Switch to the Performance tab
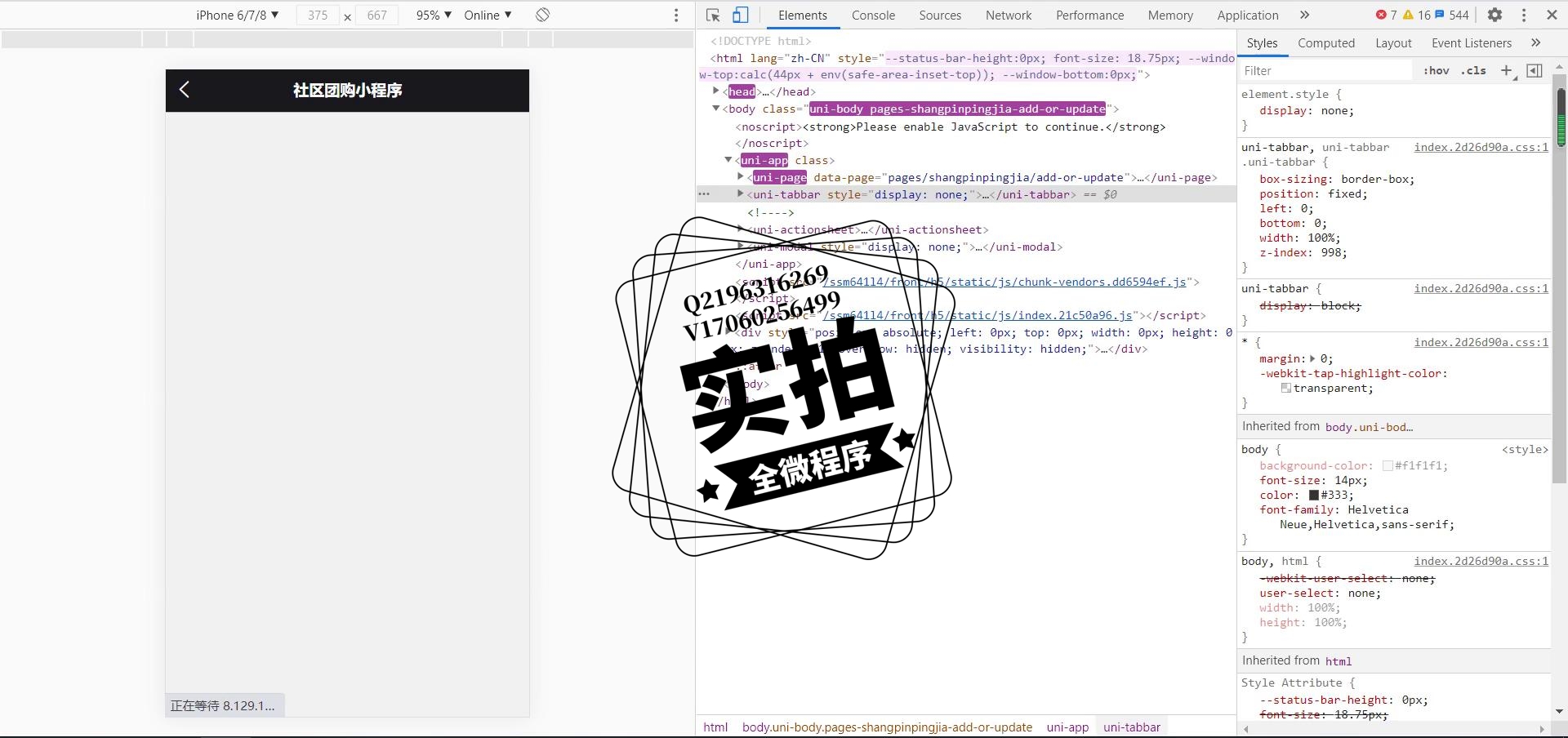Viewport: 1568px width, 738px height. [x=1089, y=15]
